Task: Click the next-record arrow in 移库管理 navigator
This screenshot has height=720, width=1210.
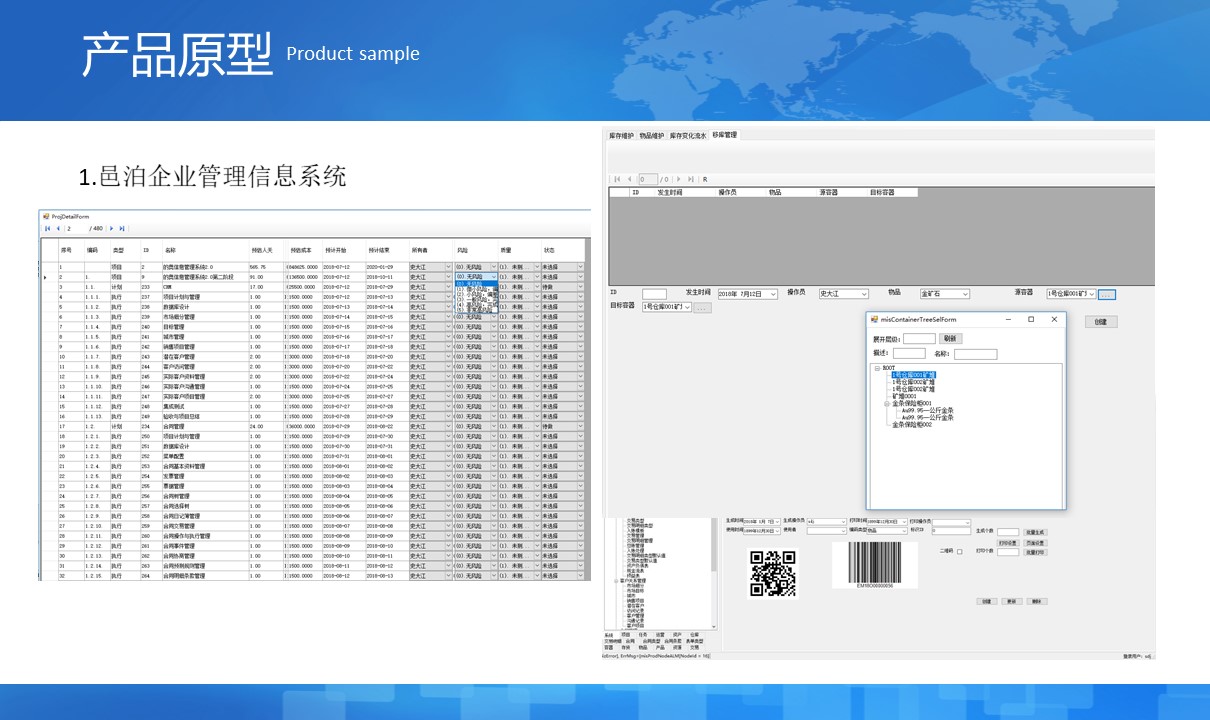Action: pos(680,179)
